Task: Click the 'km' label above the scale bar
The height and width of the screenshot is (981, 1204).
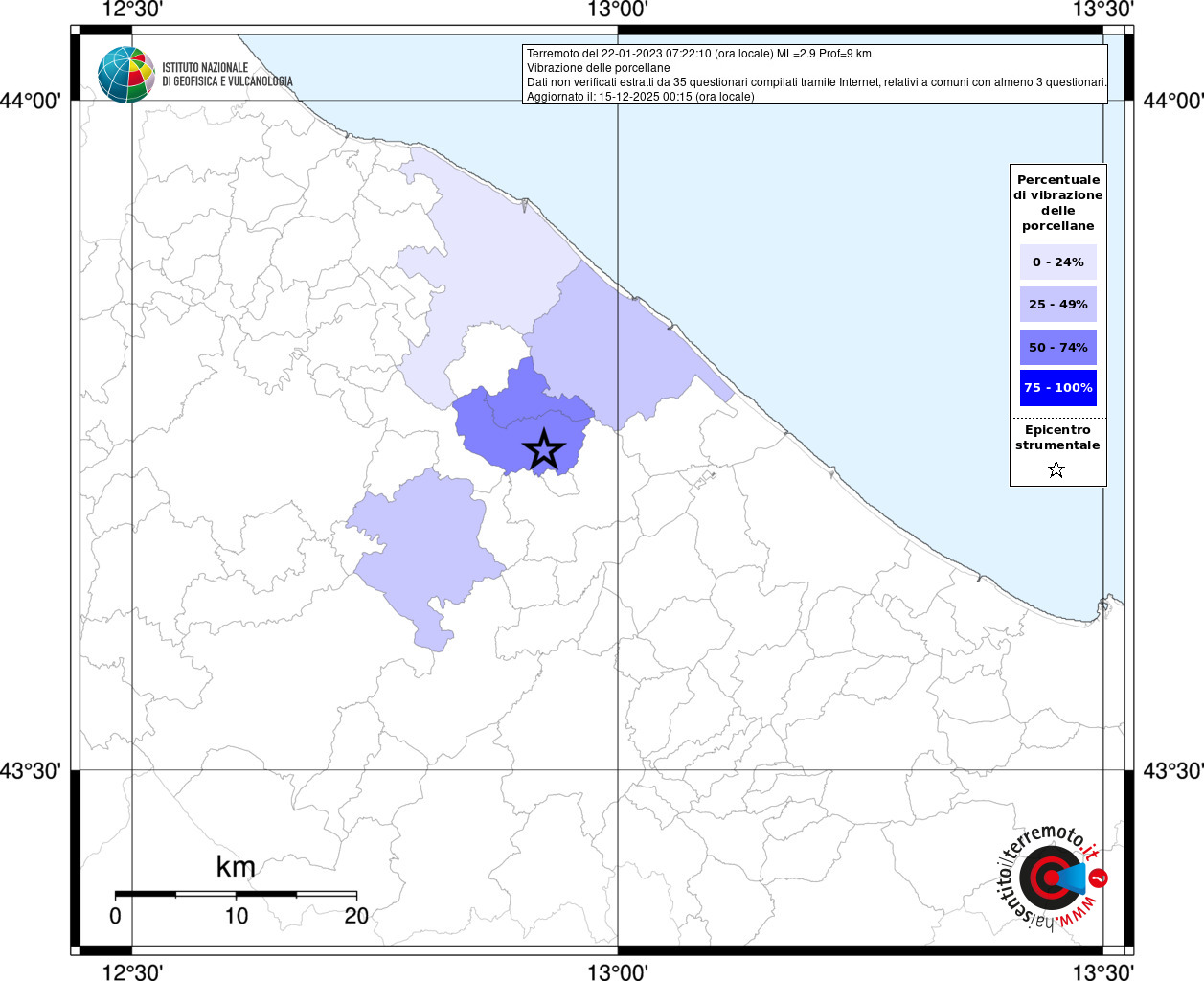Action: 236,867
